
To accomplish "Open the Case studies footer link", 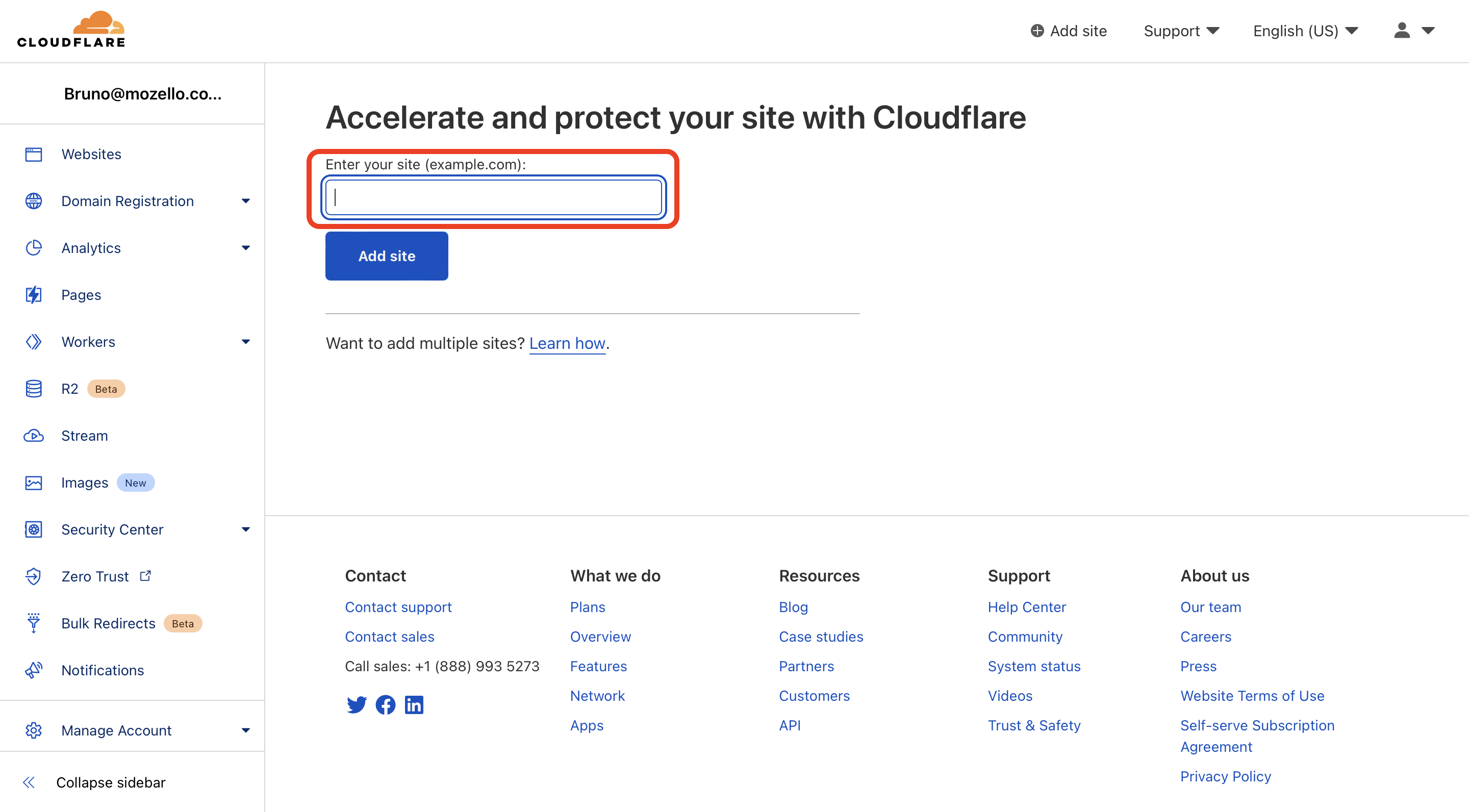I will pos(821,637).
